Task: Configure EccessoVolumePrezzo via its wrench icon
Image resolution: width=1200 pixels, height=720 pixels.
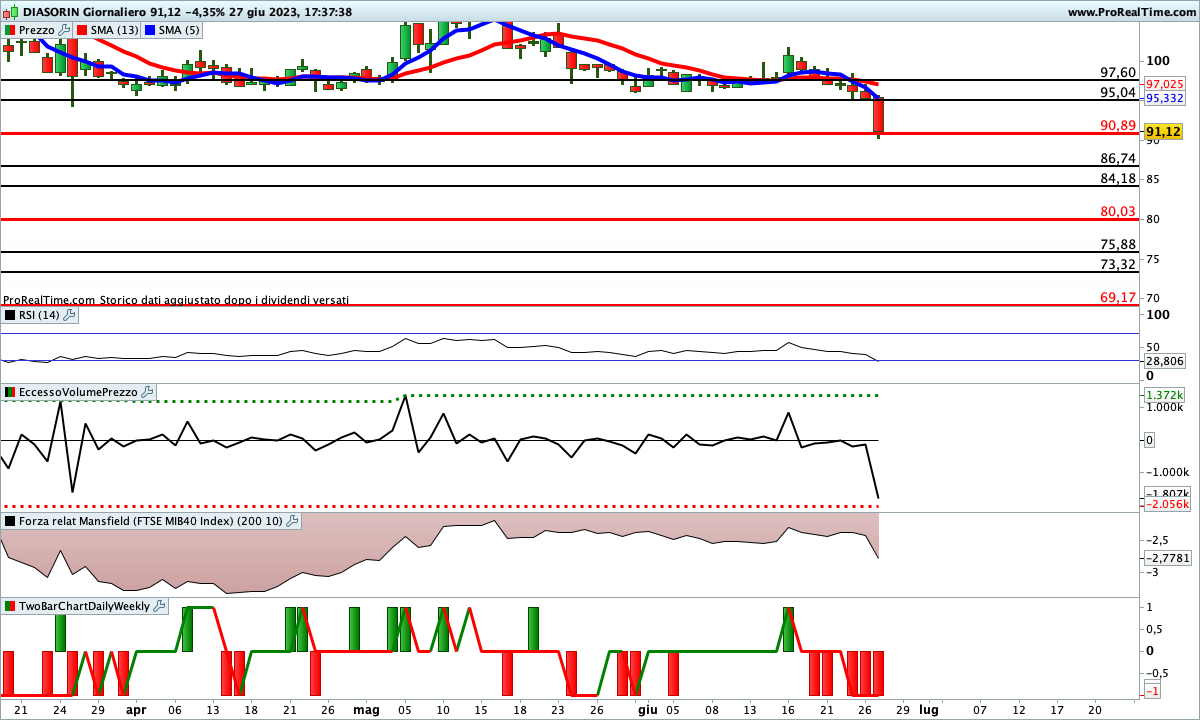Action: pos(148,393)
